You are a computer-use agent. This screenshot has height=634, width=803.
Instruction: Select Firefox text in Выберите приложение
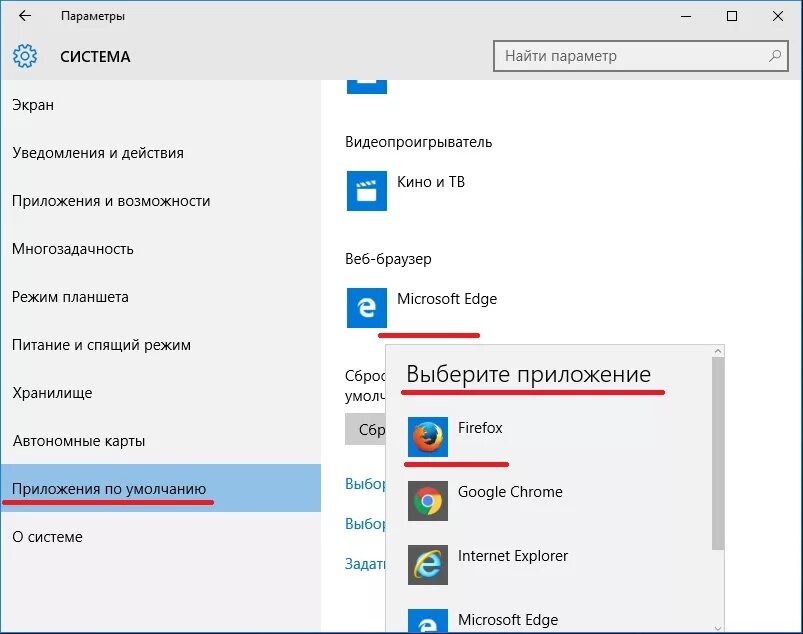[480, 428]
